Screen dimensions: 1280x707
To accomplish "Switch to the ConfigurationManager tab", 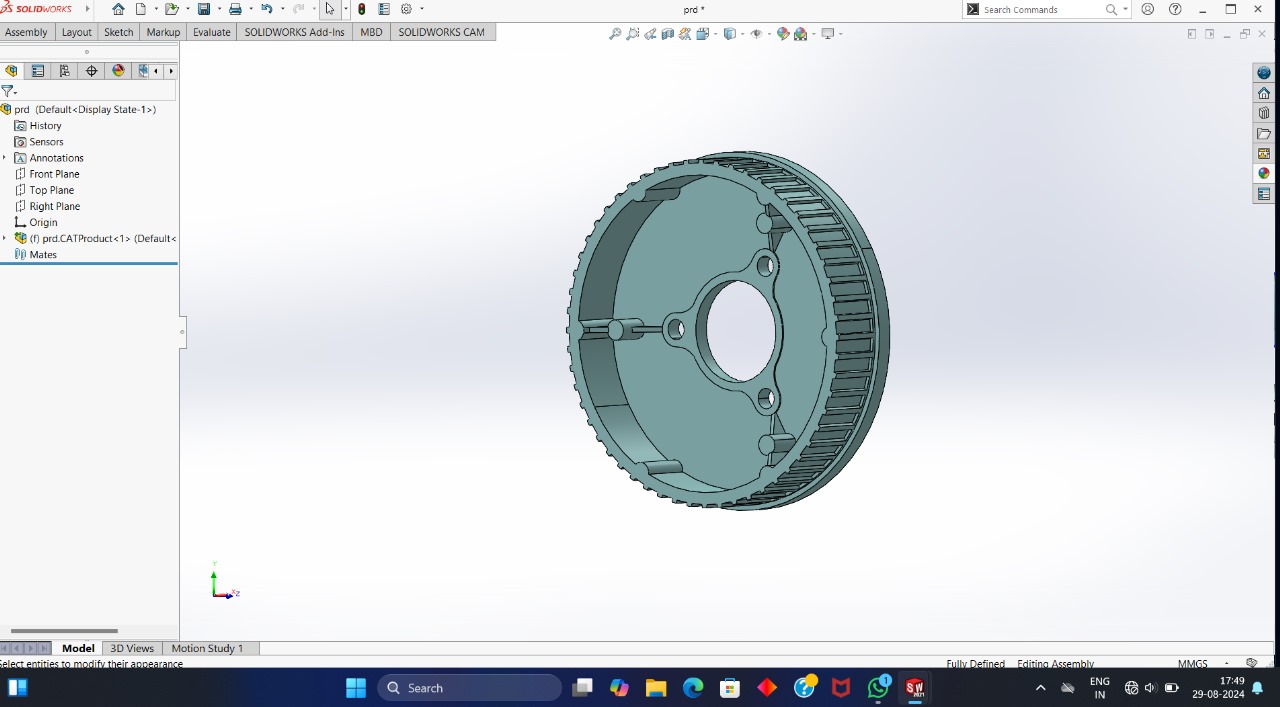I will 65,71.
